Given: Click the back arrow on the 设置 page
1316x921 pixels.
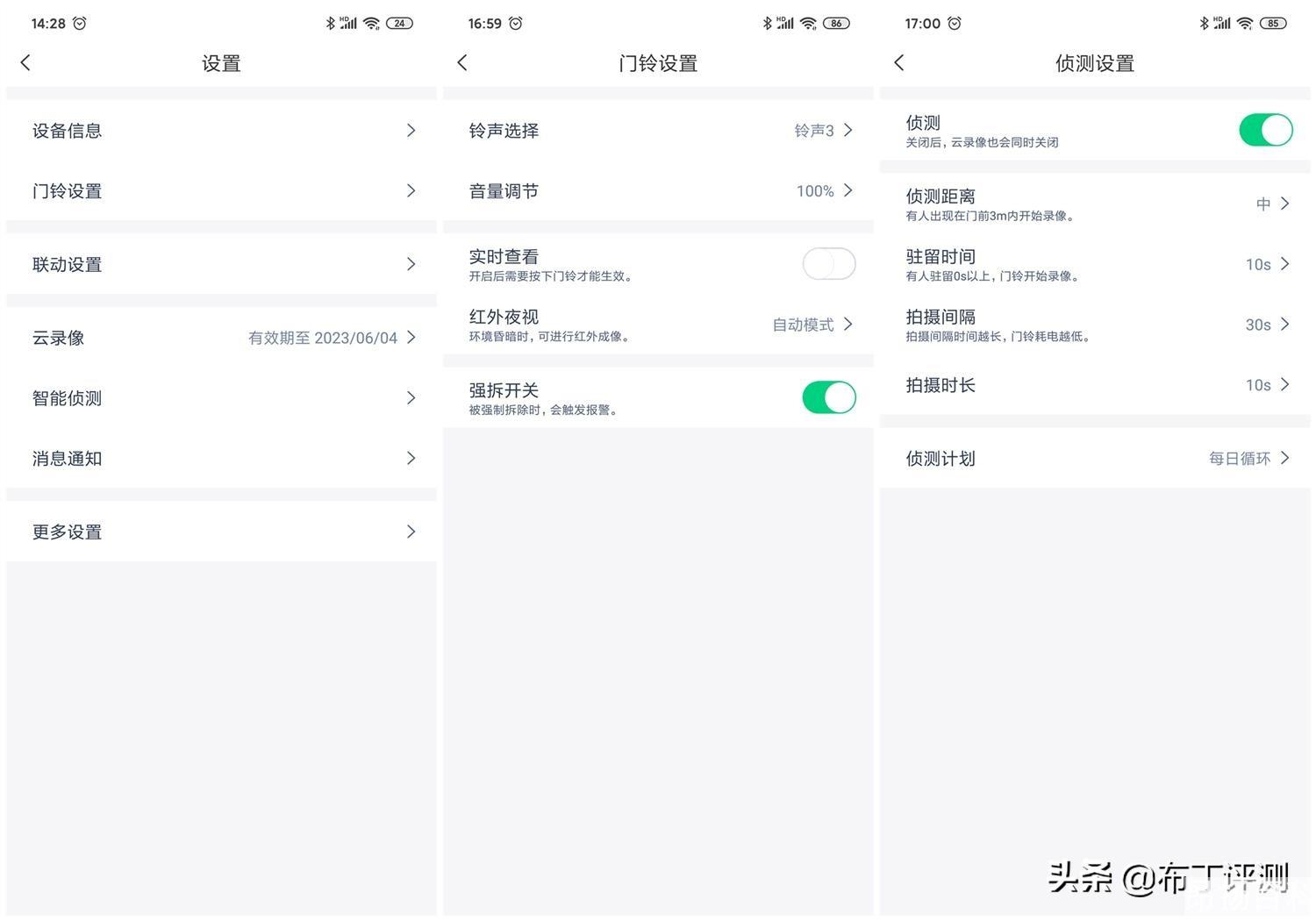Looking at the screenshot, I should [25, 62].
